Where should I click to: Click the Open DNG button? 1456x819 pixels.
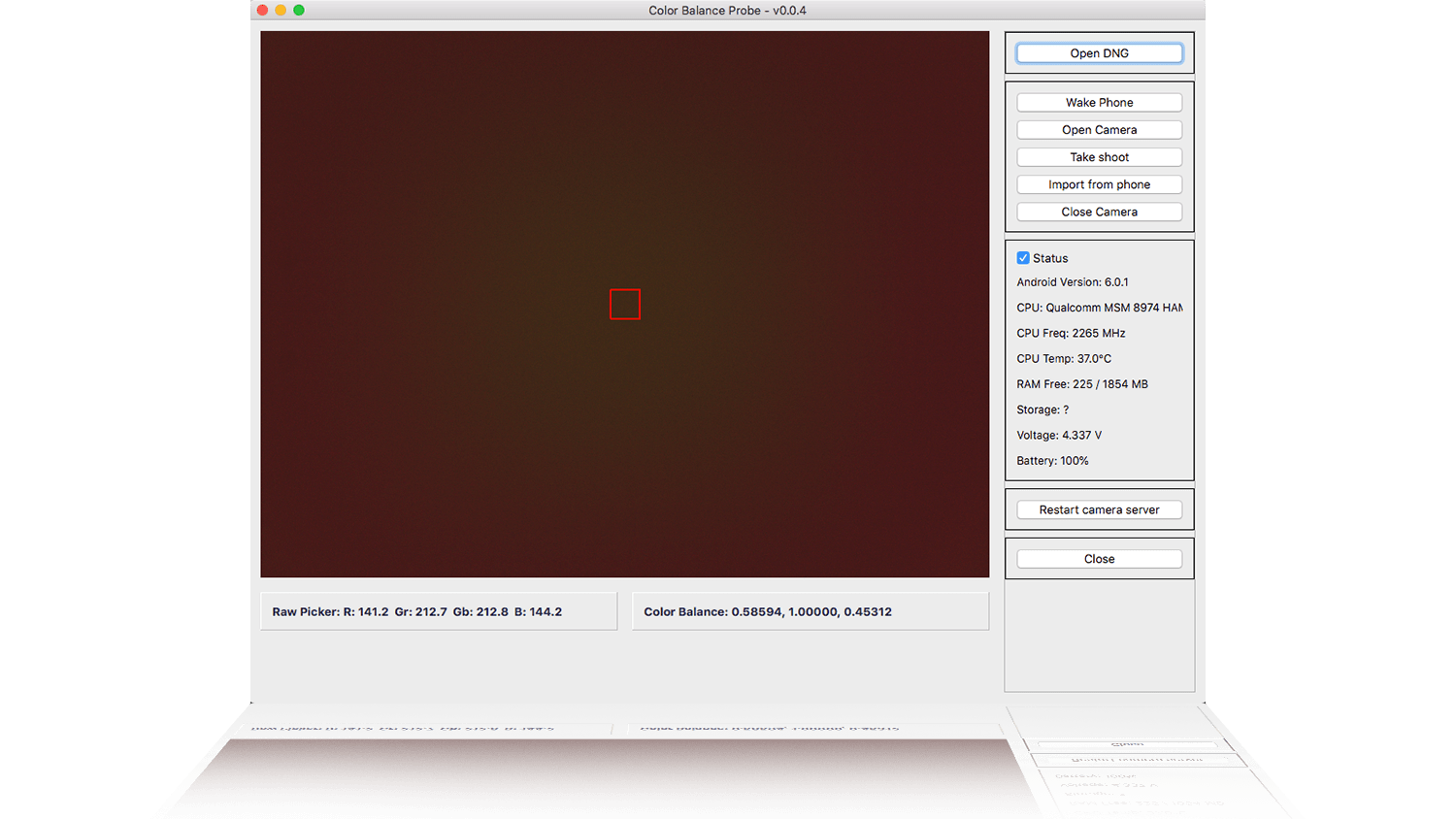pos(1099,53)
